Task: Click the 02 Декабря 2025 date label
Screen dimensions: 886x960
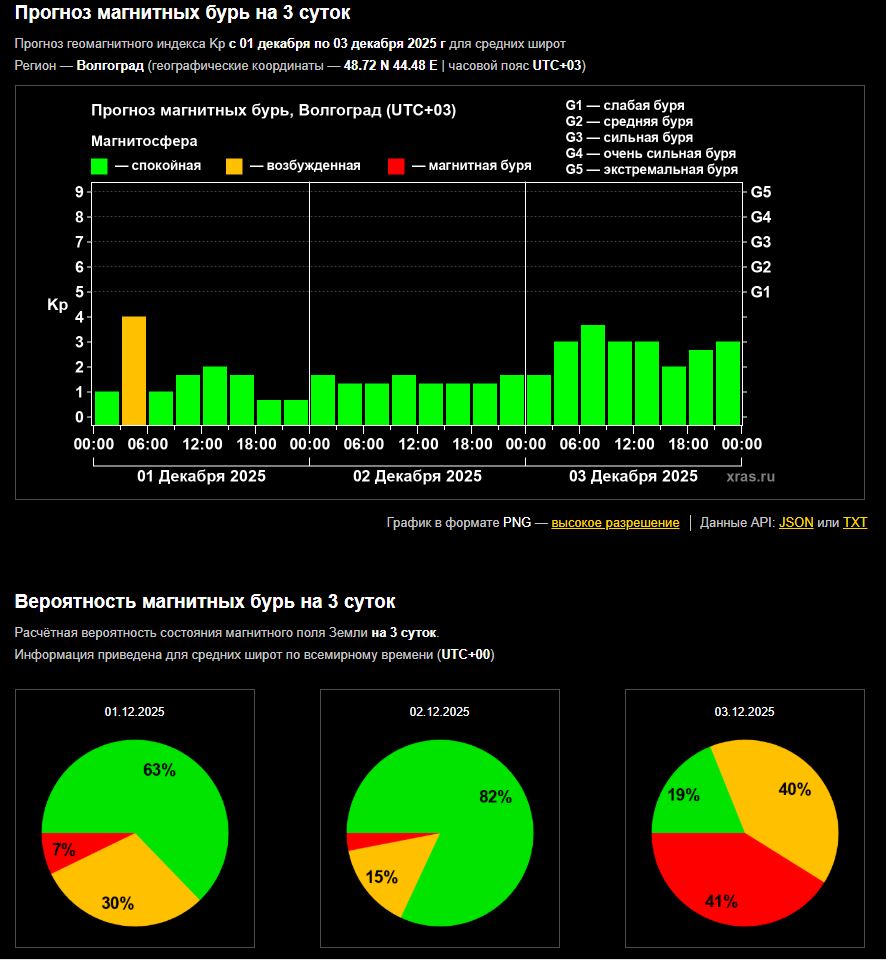Action: click(x=417, y=476)
